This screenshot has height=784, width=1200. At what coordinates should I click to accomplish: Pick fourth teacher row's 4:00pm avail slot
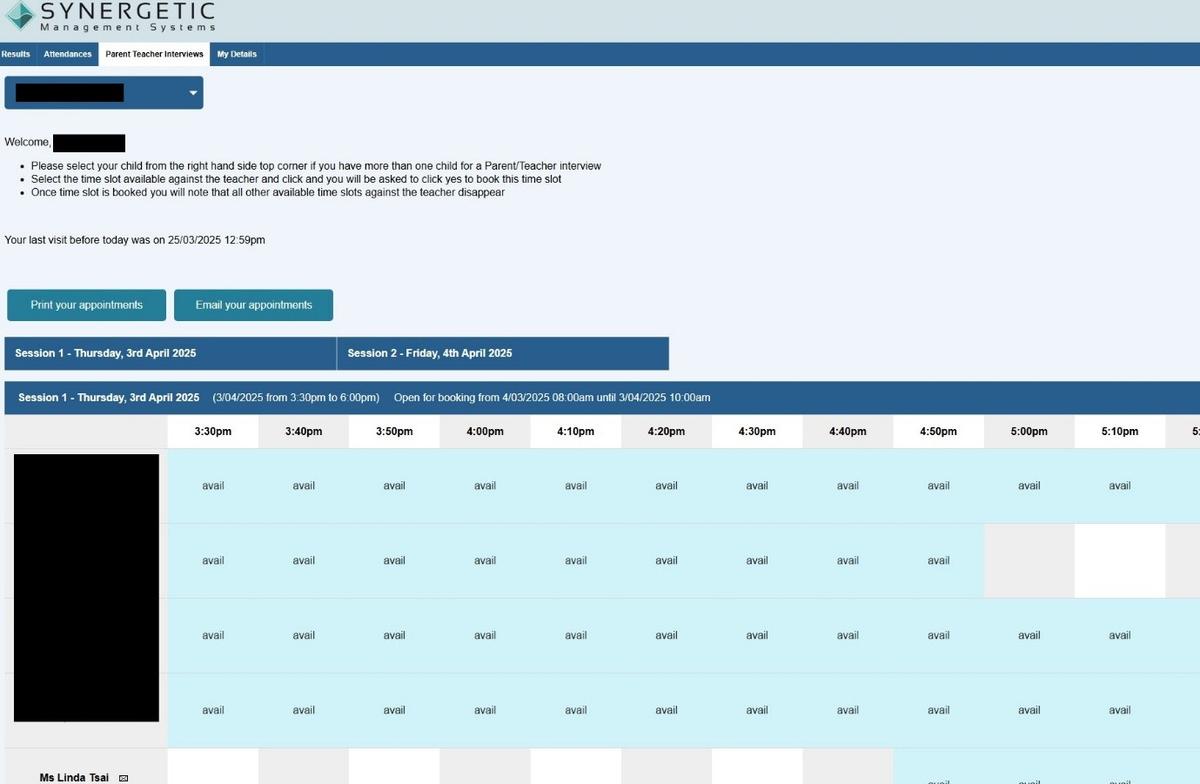click(485, 710)
